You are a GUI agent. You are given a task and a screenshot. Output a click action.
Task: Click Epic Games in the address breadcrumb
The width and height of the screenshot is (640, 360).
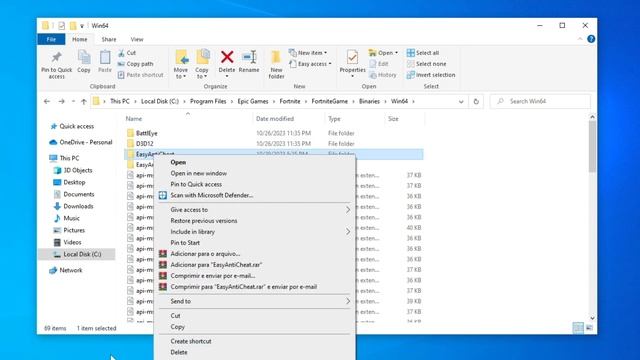pos(253,101)
